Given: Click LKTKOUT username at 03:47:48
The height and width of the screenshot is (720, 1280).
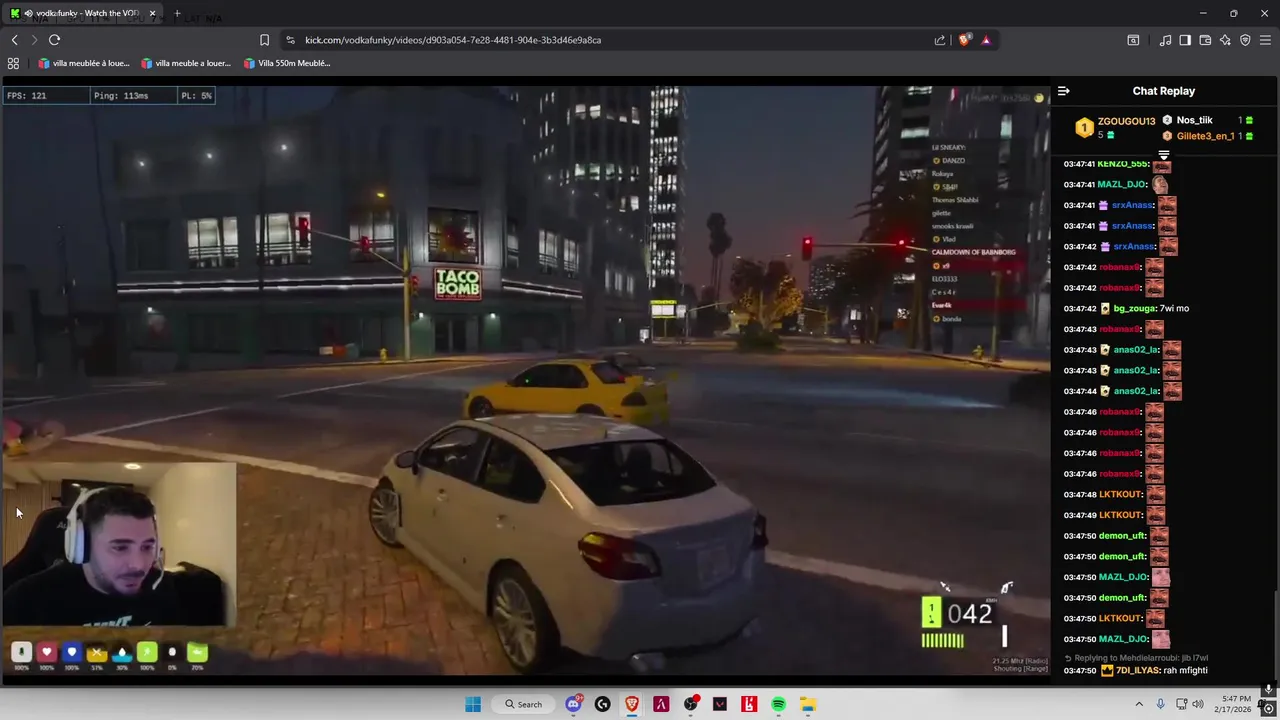Looking at the screenshot, I should (x=1120, y=494).
